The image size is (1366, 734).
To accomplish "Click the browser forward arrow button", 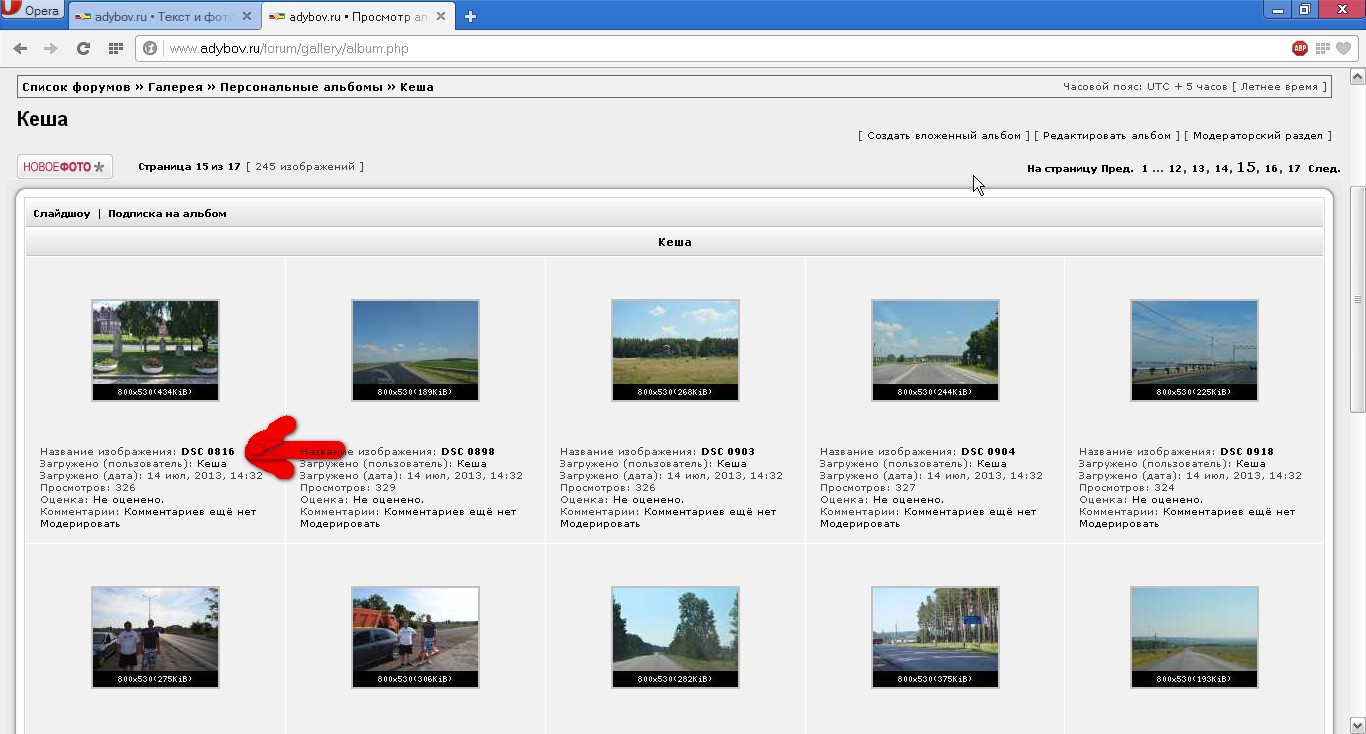I will [51, 48].
